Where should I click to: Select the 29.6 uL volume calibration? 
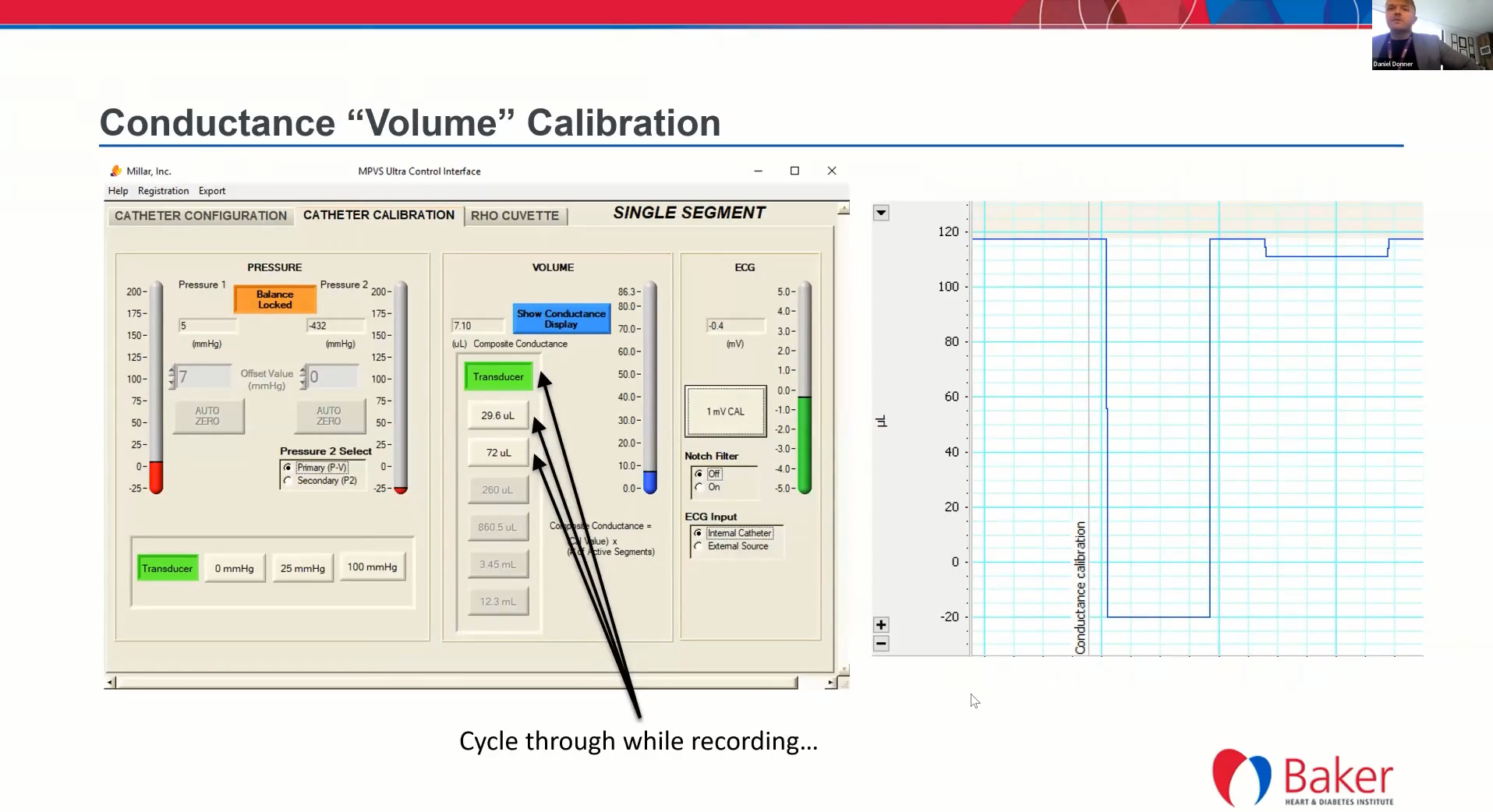point(497,415)
